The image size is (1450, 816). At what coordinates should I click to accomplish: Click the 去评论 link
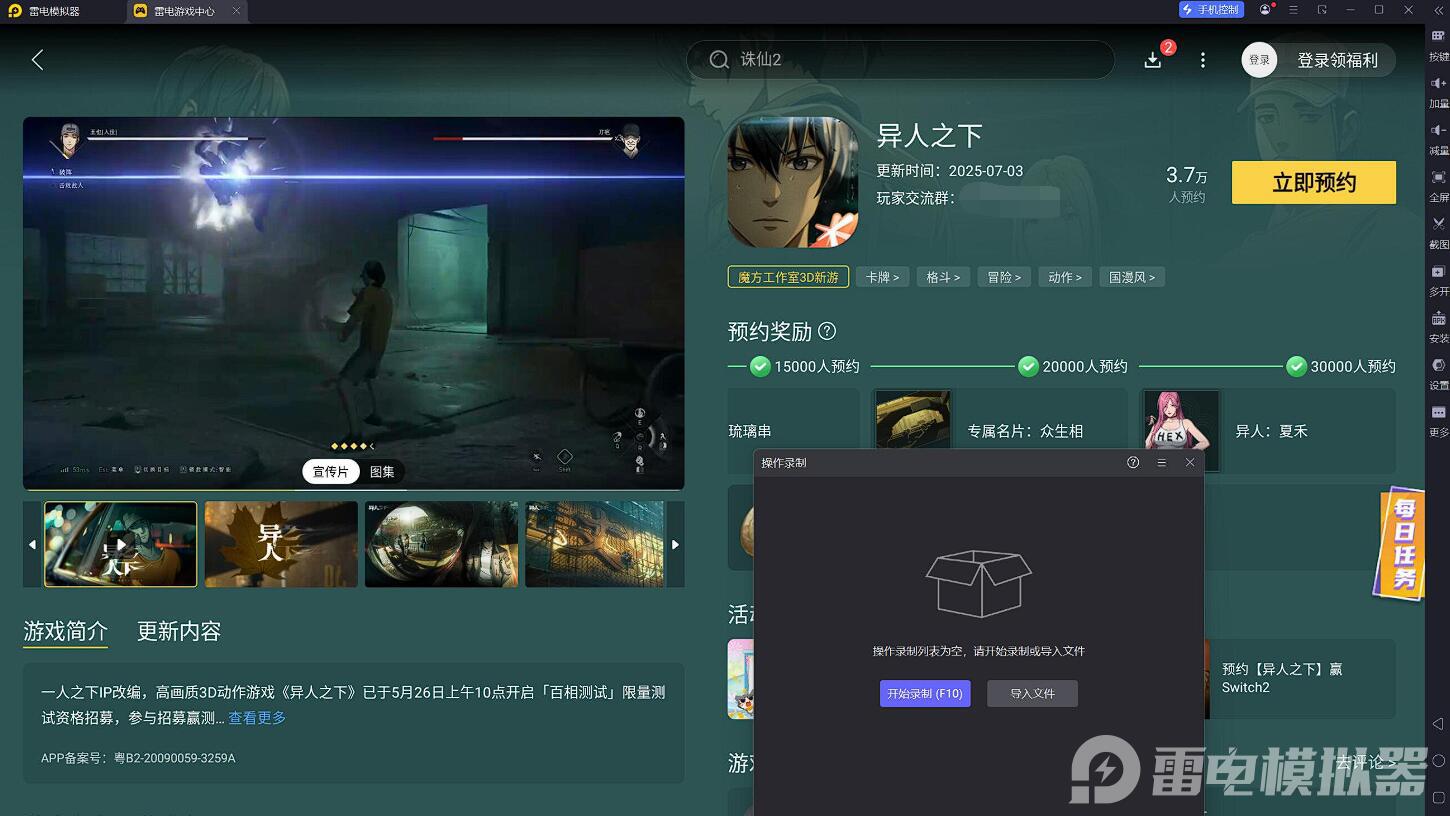[x=1366, y=762]
